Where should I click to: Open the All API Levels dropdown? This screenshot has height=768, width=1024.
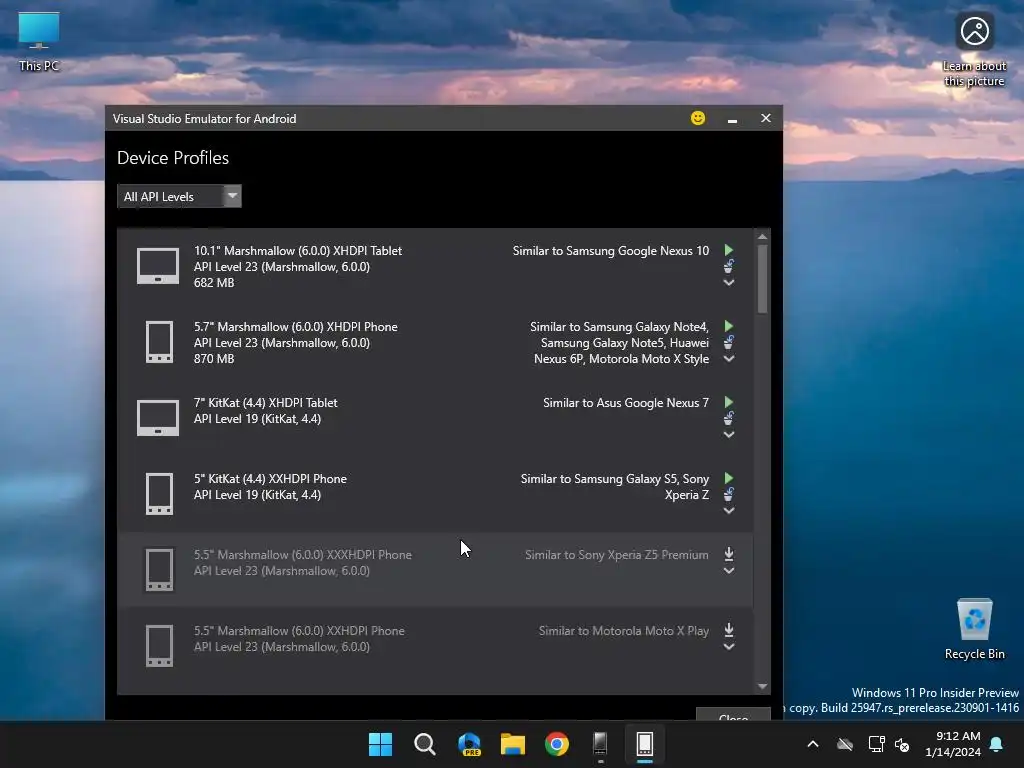click(179, 196)
